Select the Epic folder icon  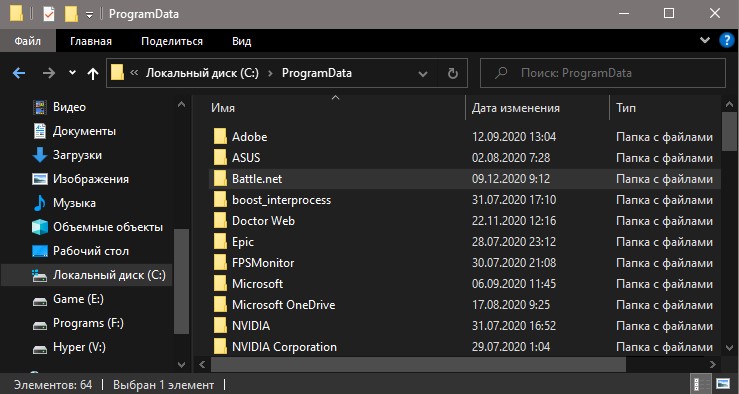220,242
